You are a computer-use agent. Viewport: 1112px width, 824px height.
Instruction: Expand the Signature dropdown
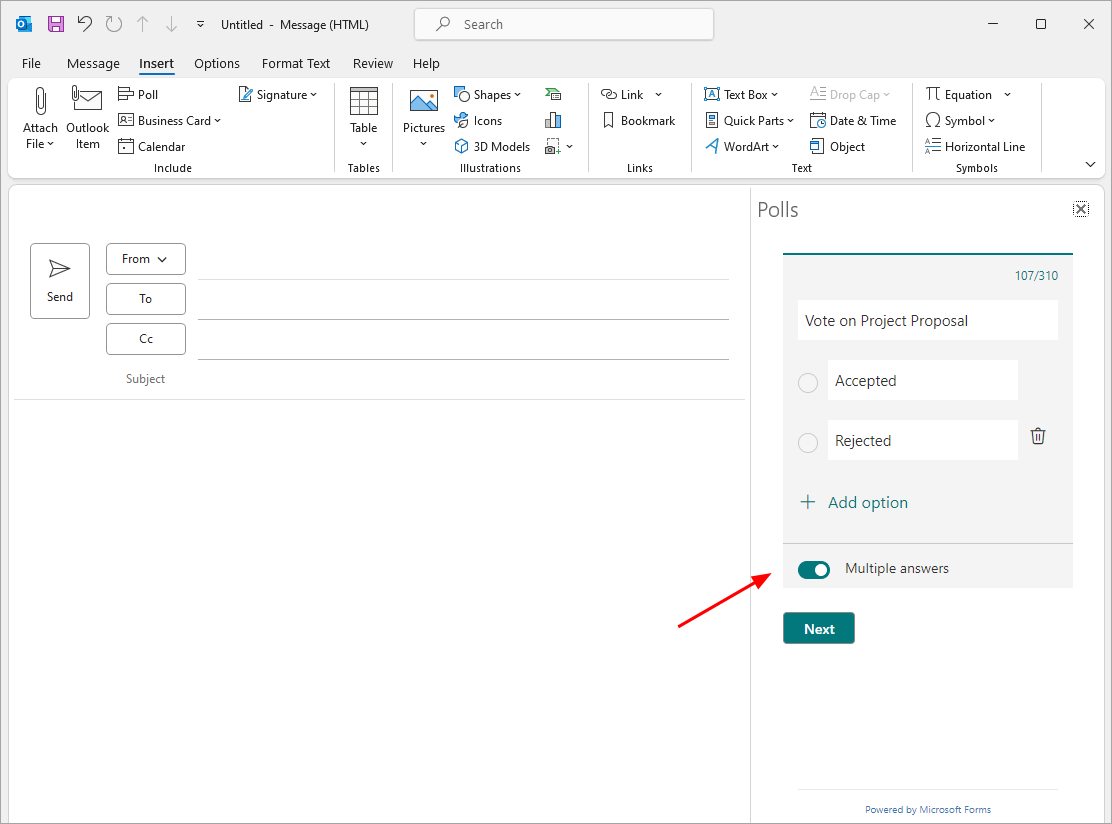(278, 94)
